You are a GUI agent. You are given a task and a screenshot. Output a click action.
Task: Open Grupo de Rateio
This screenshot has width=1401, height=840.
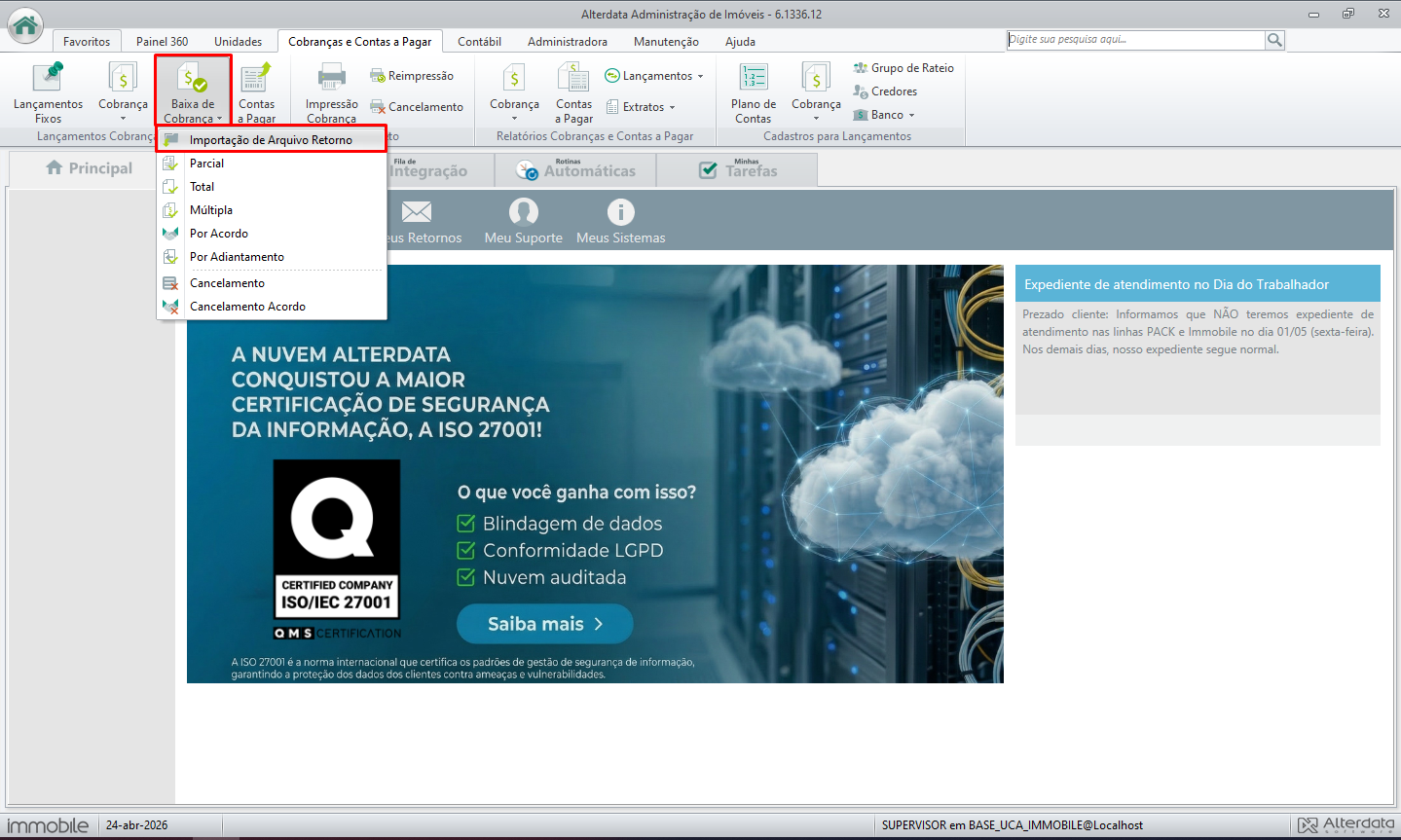(903, 68)
